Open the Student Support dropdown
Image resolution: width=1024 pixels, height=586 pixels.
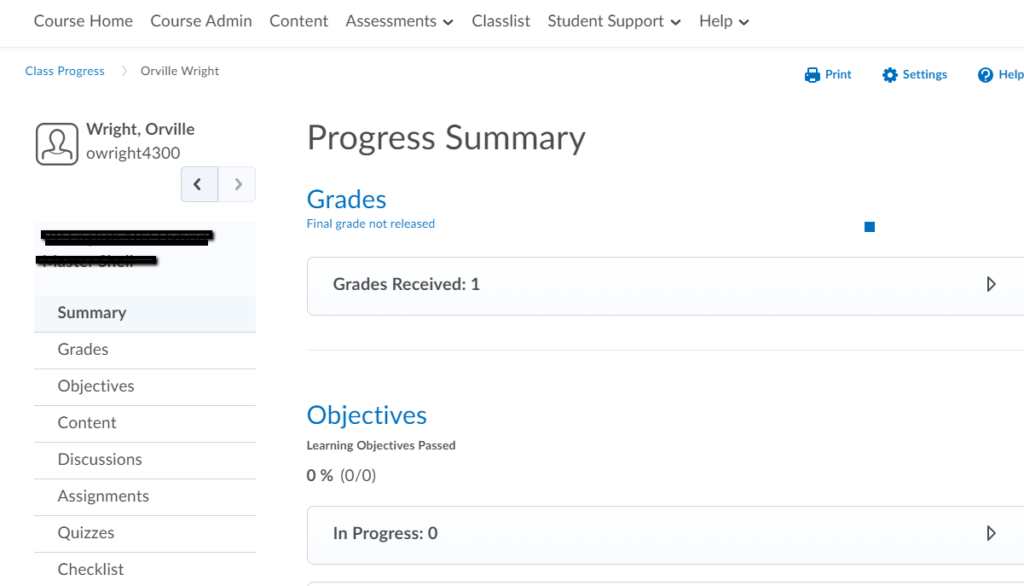click(613, 21)
